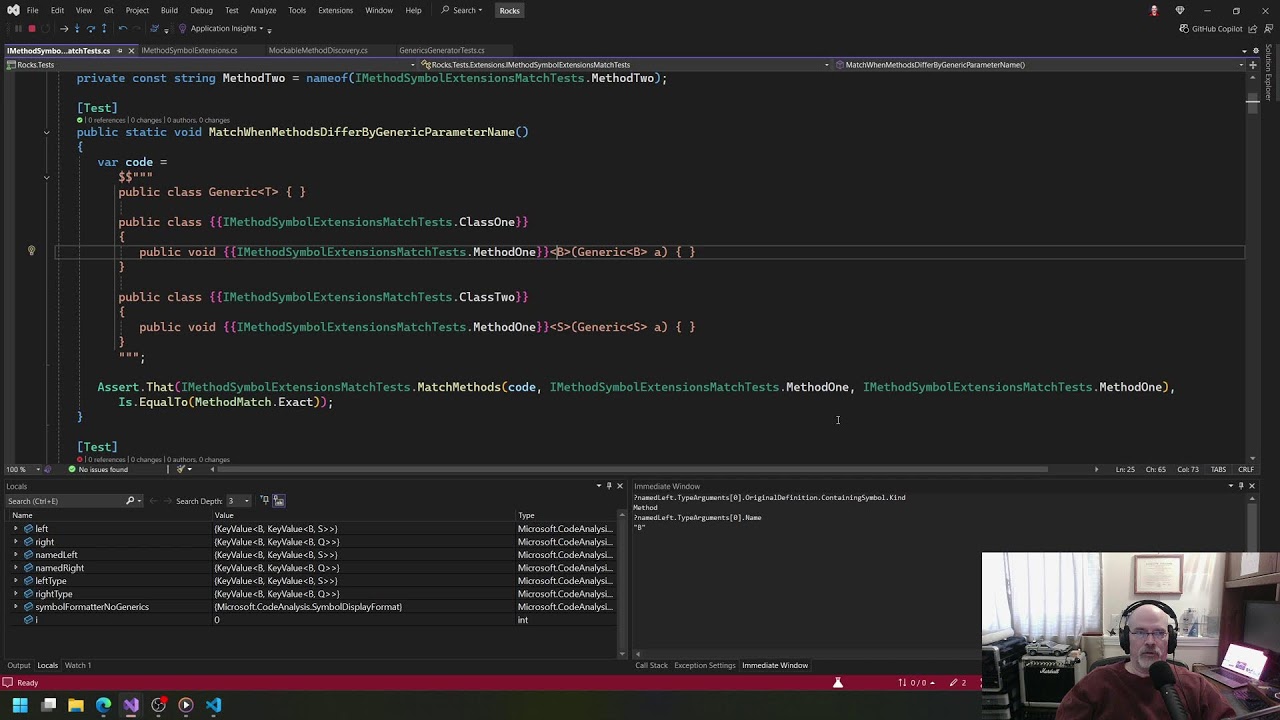Expand the 'right' variable in Locals
1280x720 pixels.
tap(15, 542)
